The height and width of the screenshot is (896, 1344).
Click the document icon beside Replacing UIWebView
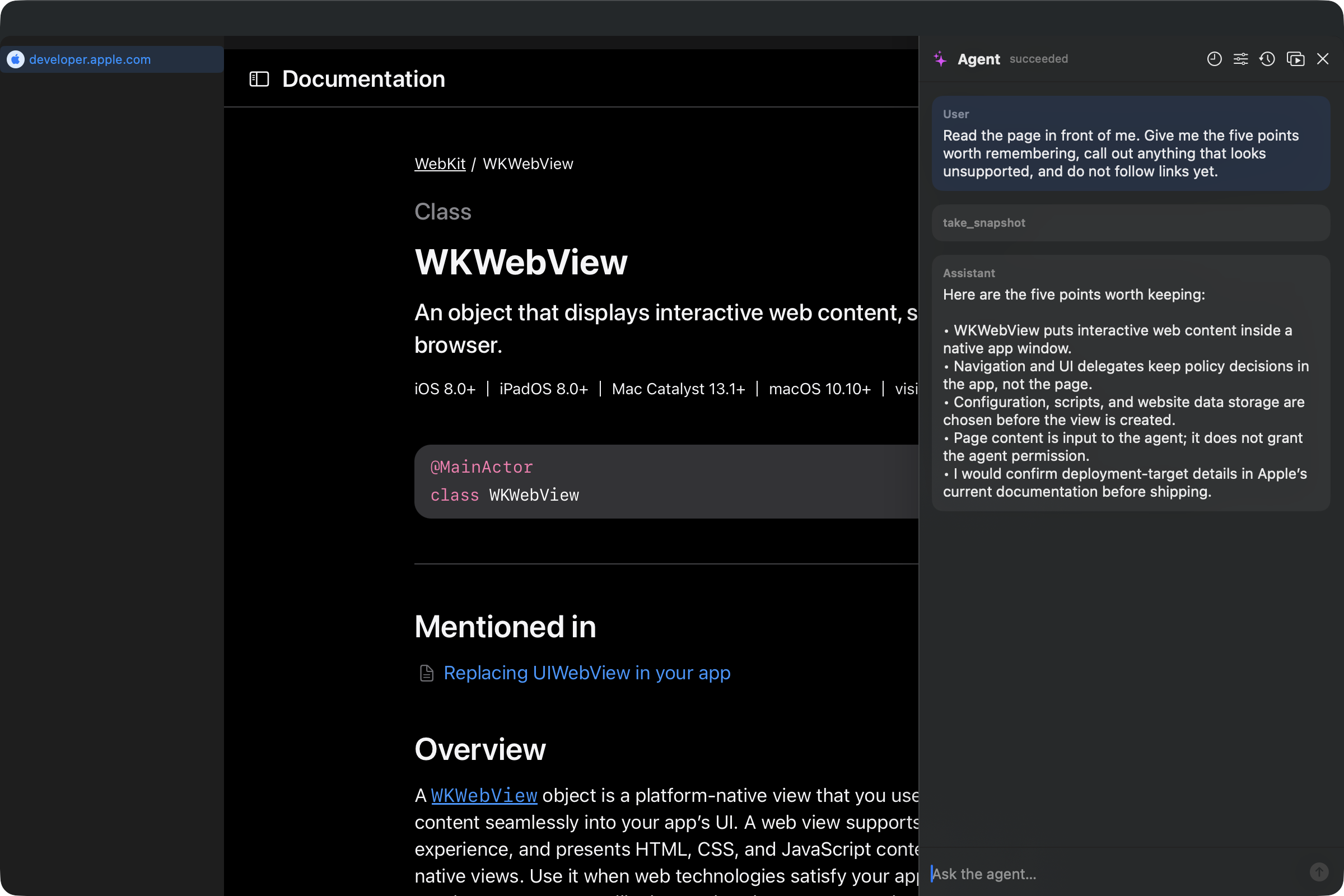tap(427, 674)
